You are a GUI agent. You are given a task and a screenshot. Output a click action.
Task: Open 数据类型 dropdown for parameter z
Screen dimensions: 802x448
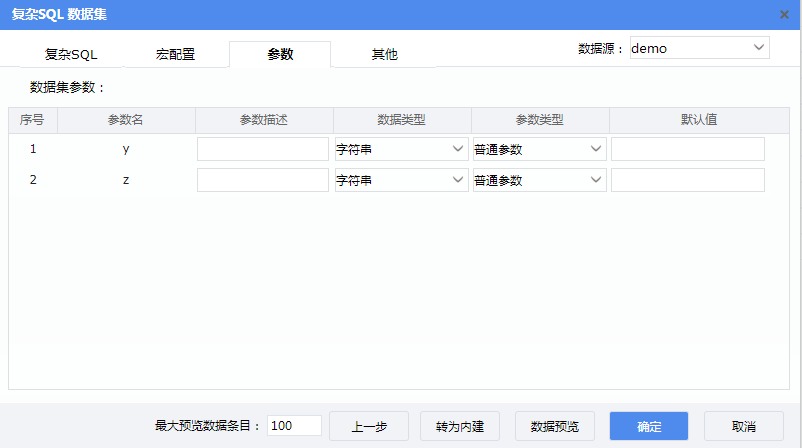(x=401, y=181)
